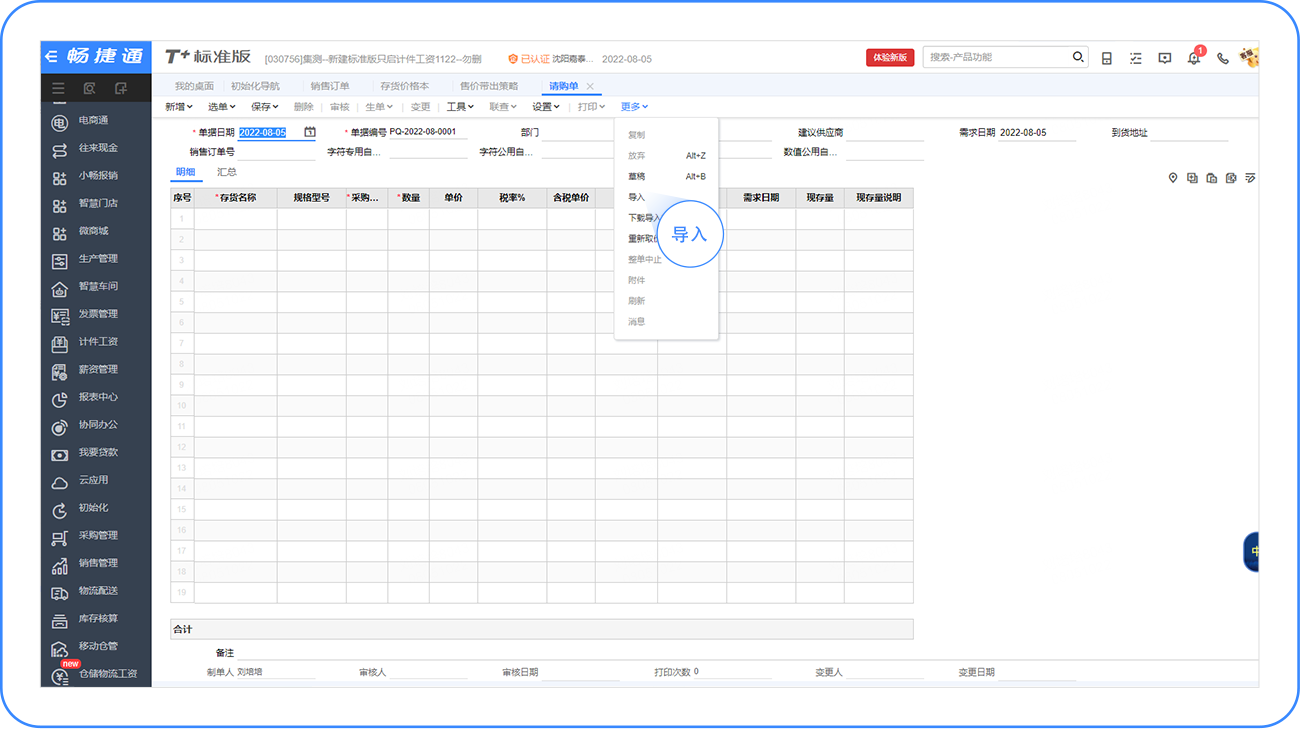Open the 薪资管理 module
Viewport: 1300px width, 729px height.
pyautogui.click(x=96, y=370)
